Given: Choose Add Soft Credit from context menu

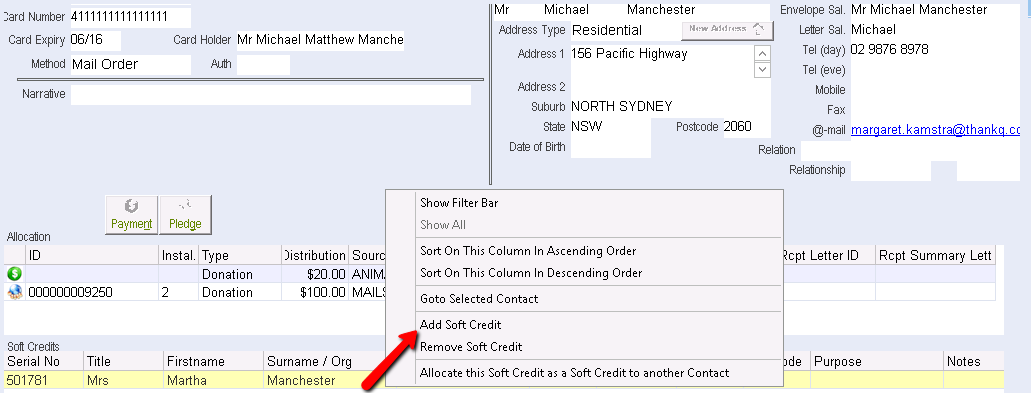Looking at the screenshot, I should pos(460,325).
